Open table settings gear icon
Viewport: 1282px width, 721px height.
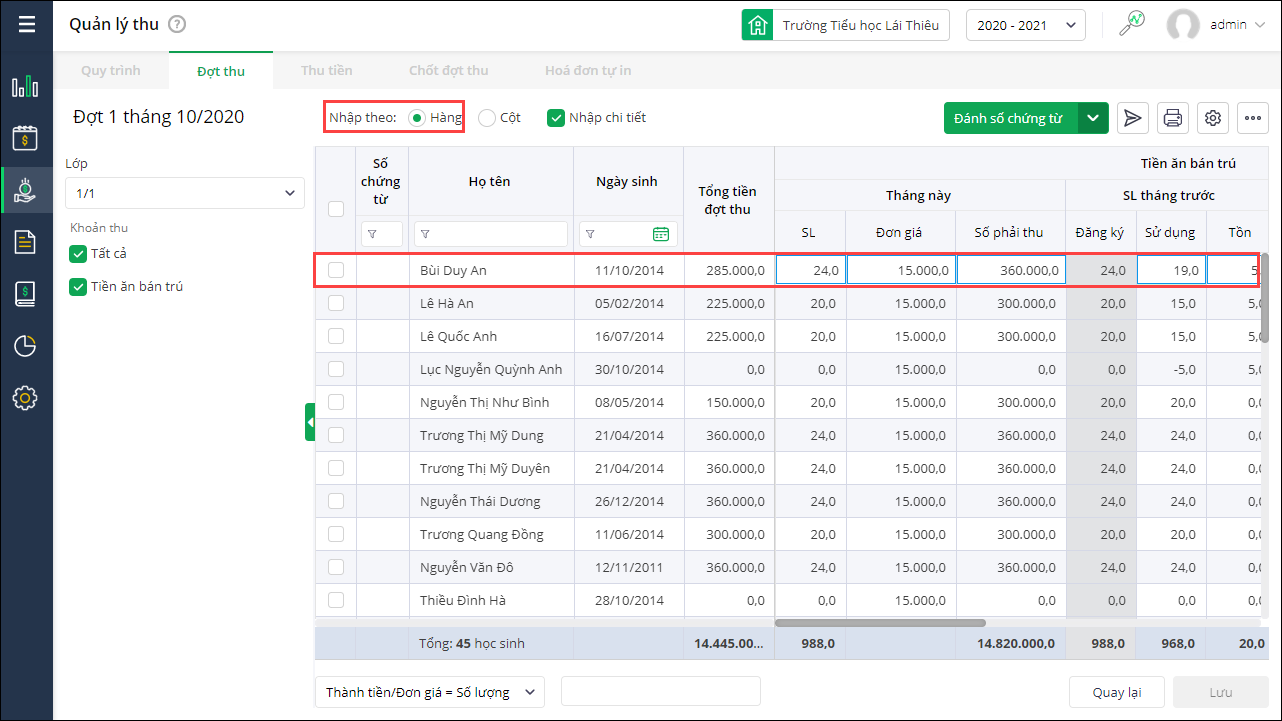(x=1213, y=118)
